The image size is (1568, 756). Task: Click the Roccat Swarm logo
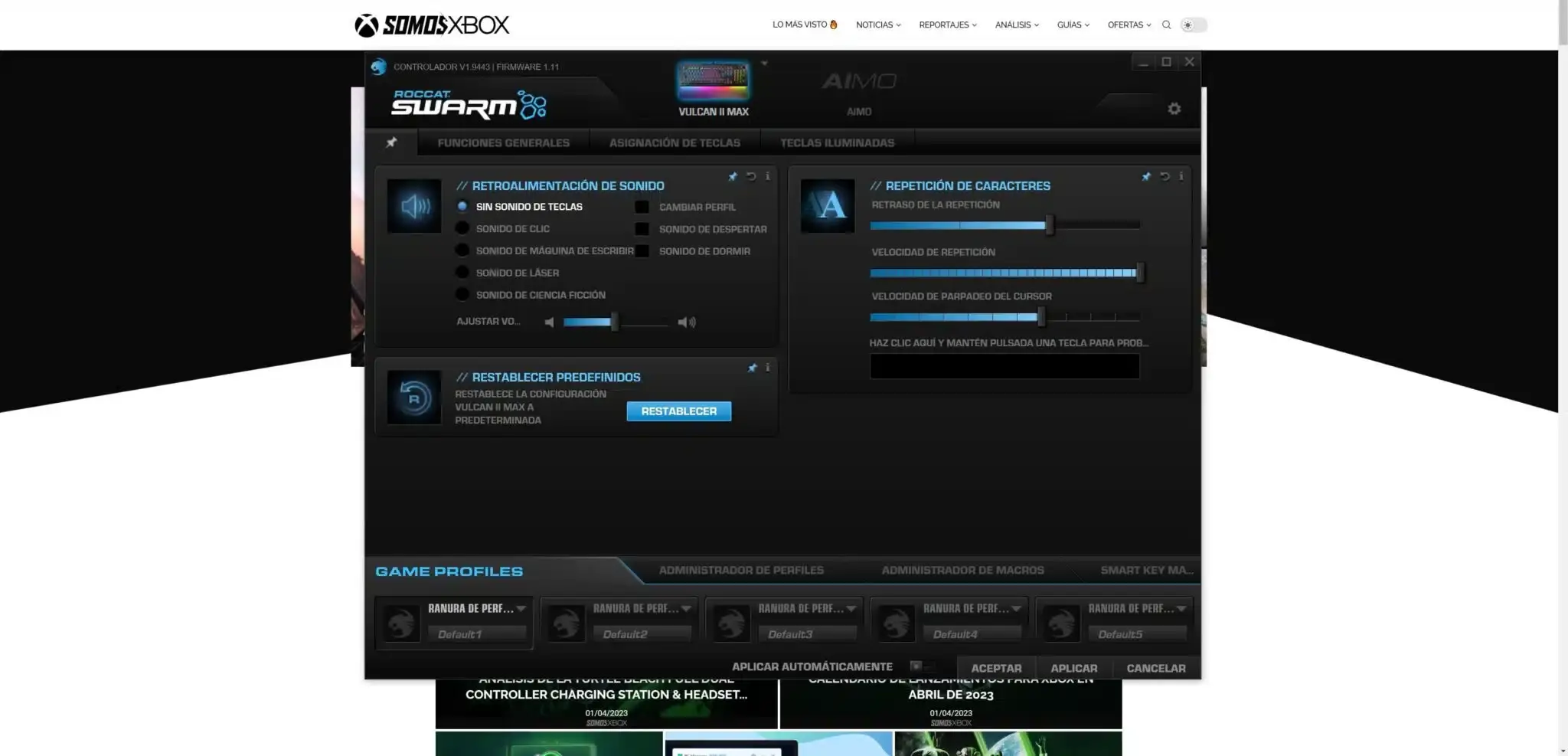(469, 105)
